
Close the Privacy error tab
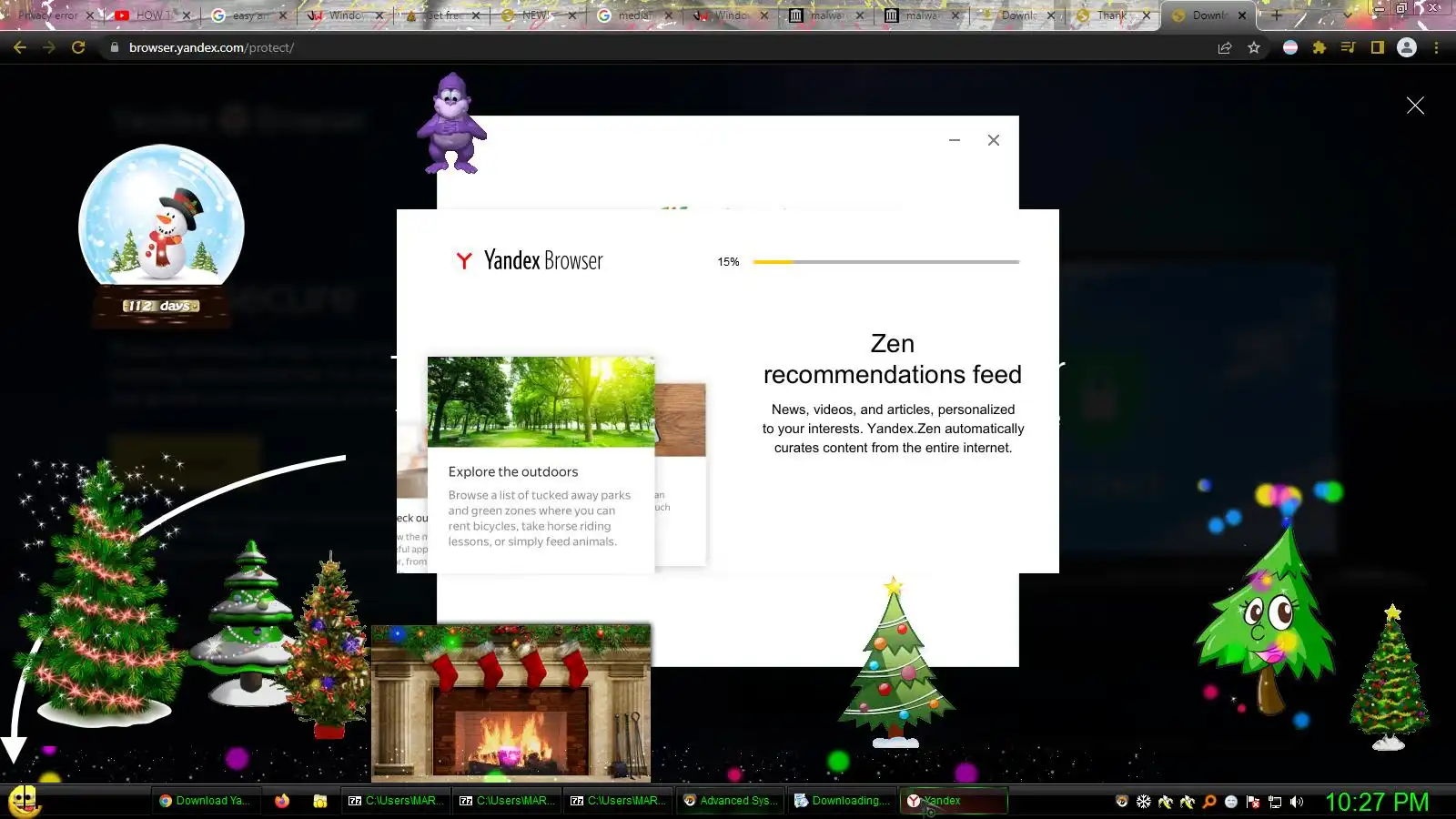click(90, 15)
